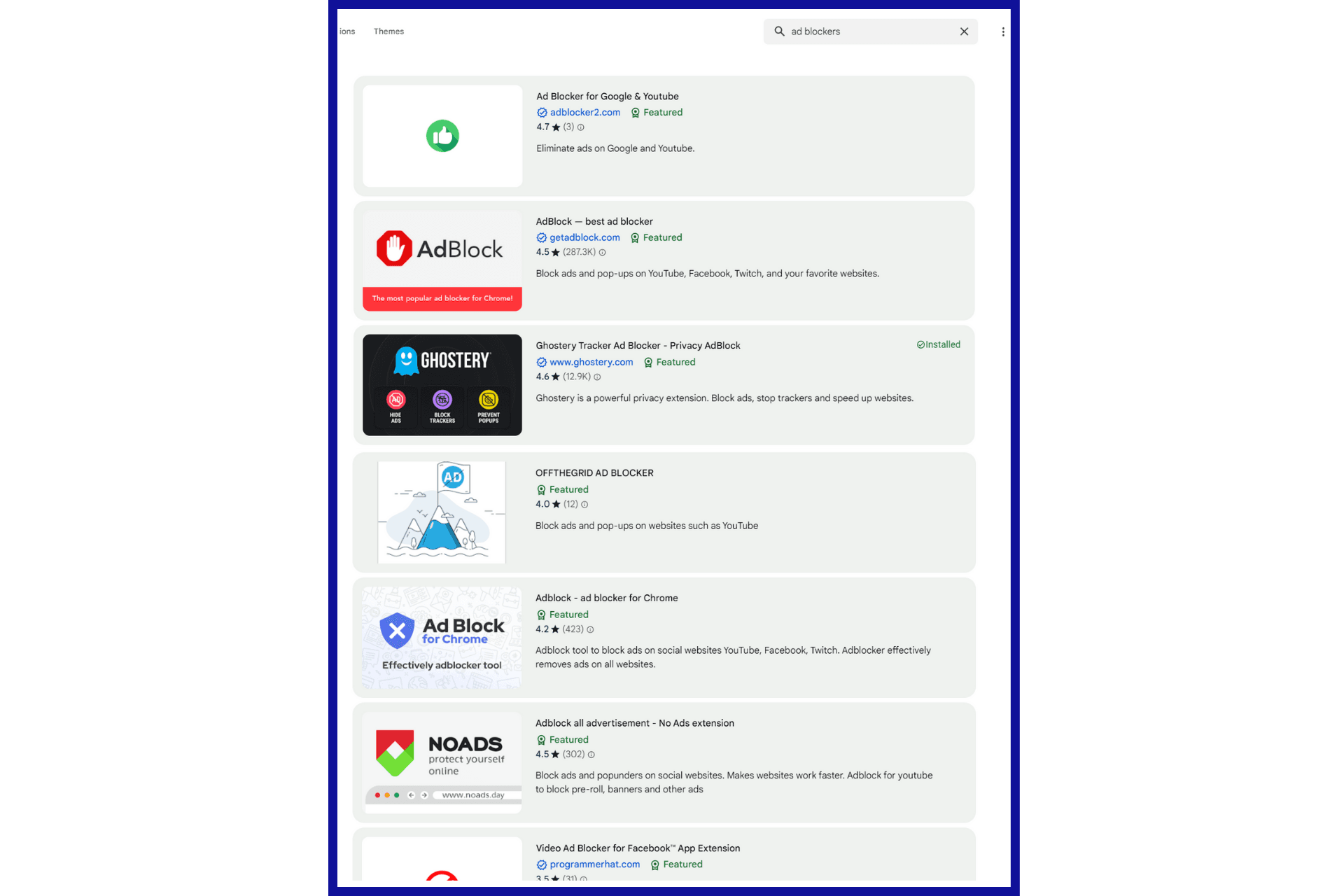Click rating info icon for Adblock all advertisement
1344x896 pixels.
[591, 755]
